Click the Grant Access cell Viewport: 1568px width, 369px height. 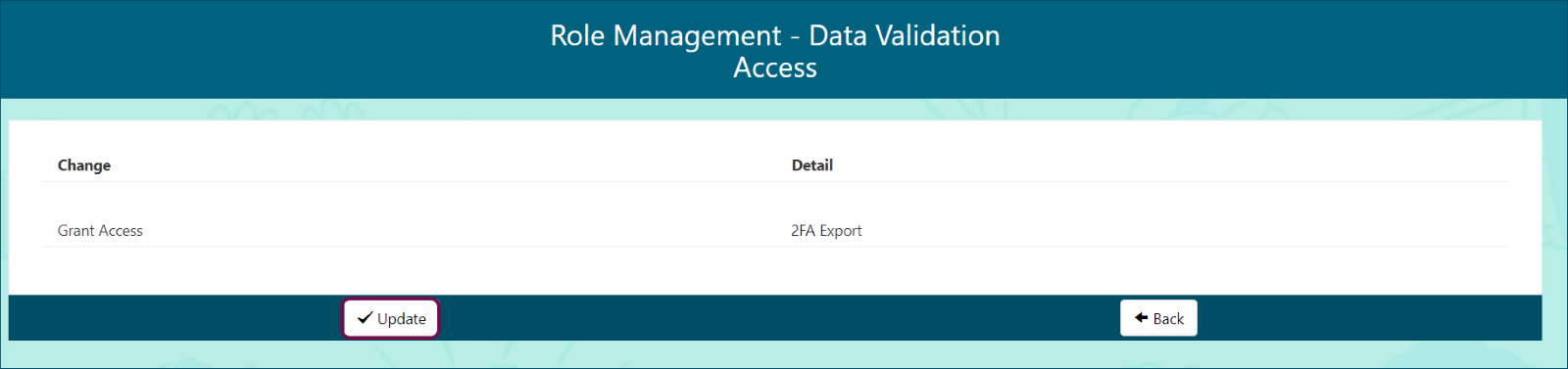pyautogui.click(x=100, y=231)
